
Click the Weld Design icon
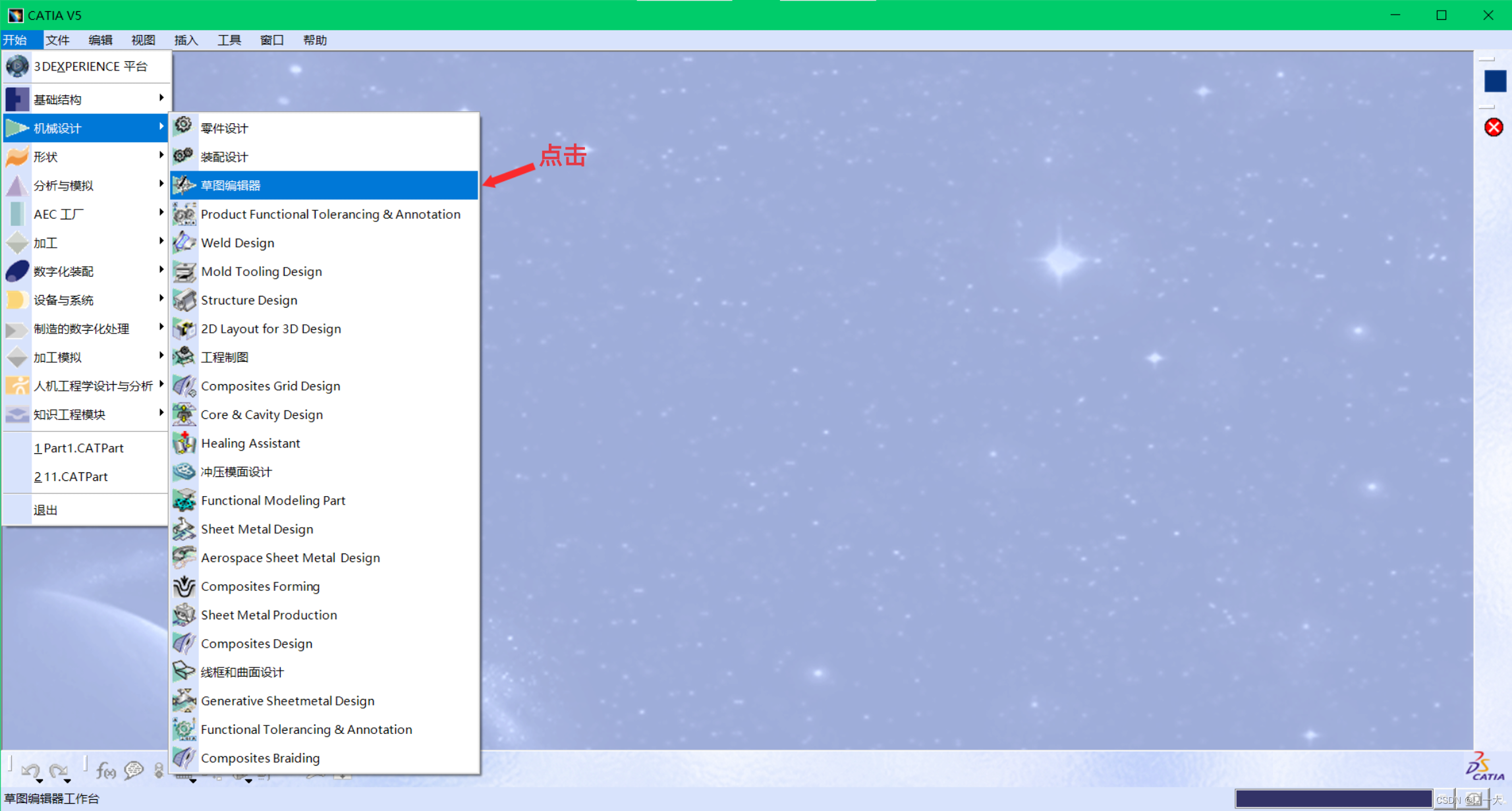pos(184,242)
